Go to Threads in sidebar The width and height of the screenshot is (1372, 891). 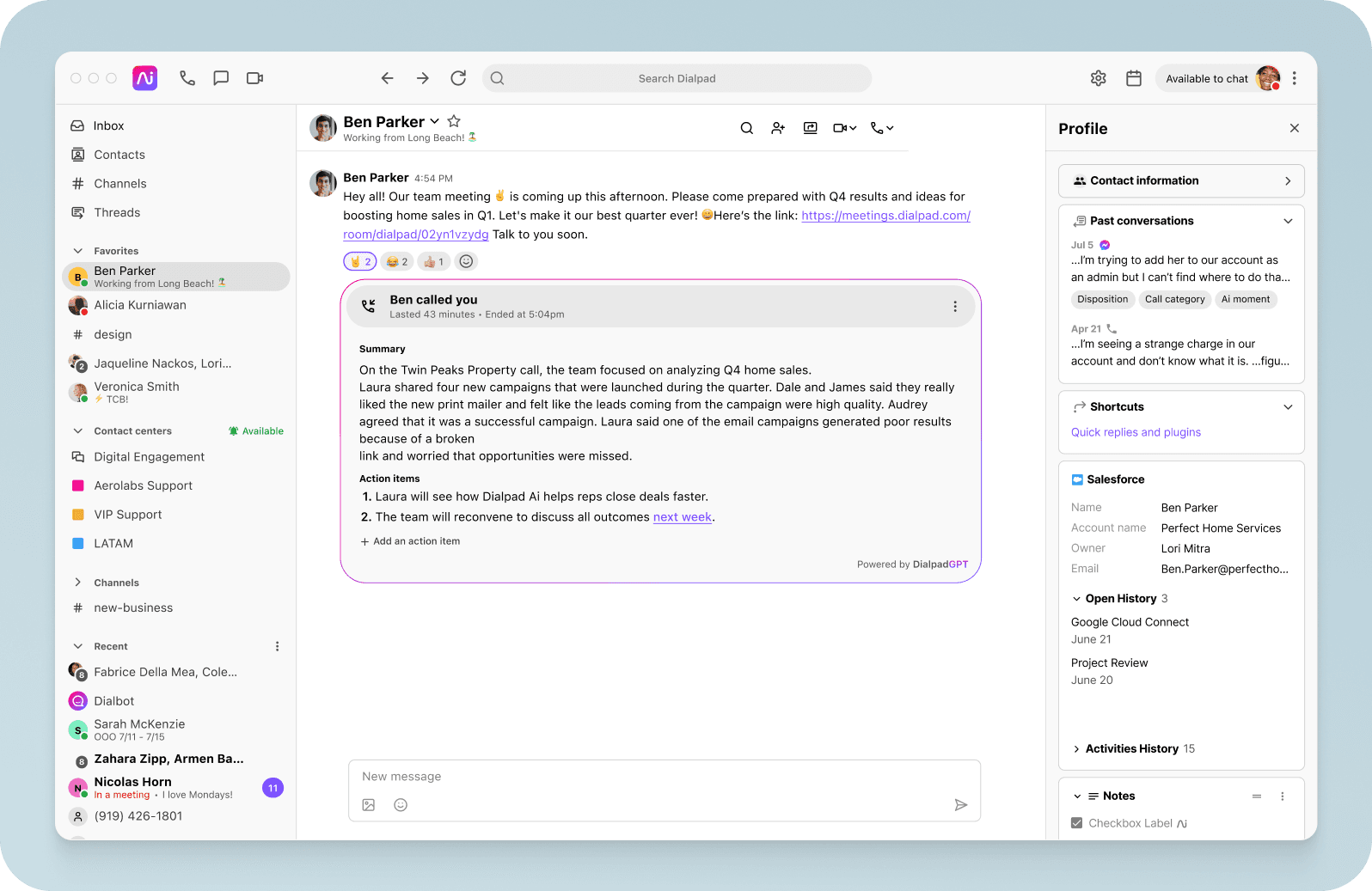pyautogui.click(x=117, y=212)
